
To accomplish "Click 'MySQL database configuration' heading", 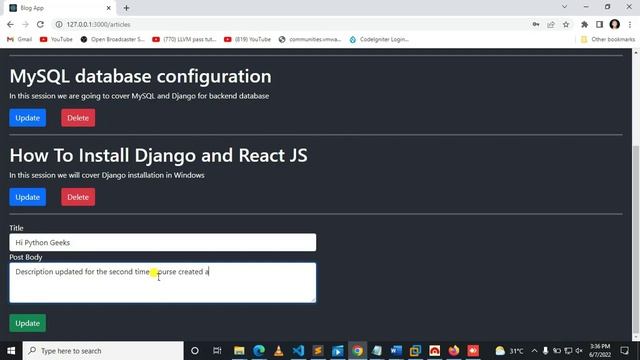I will pyautogui.click(x=140, y=76).
